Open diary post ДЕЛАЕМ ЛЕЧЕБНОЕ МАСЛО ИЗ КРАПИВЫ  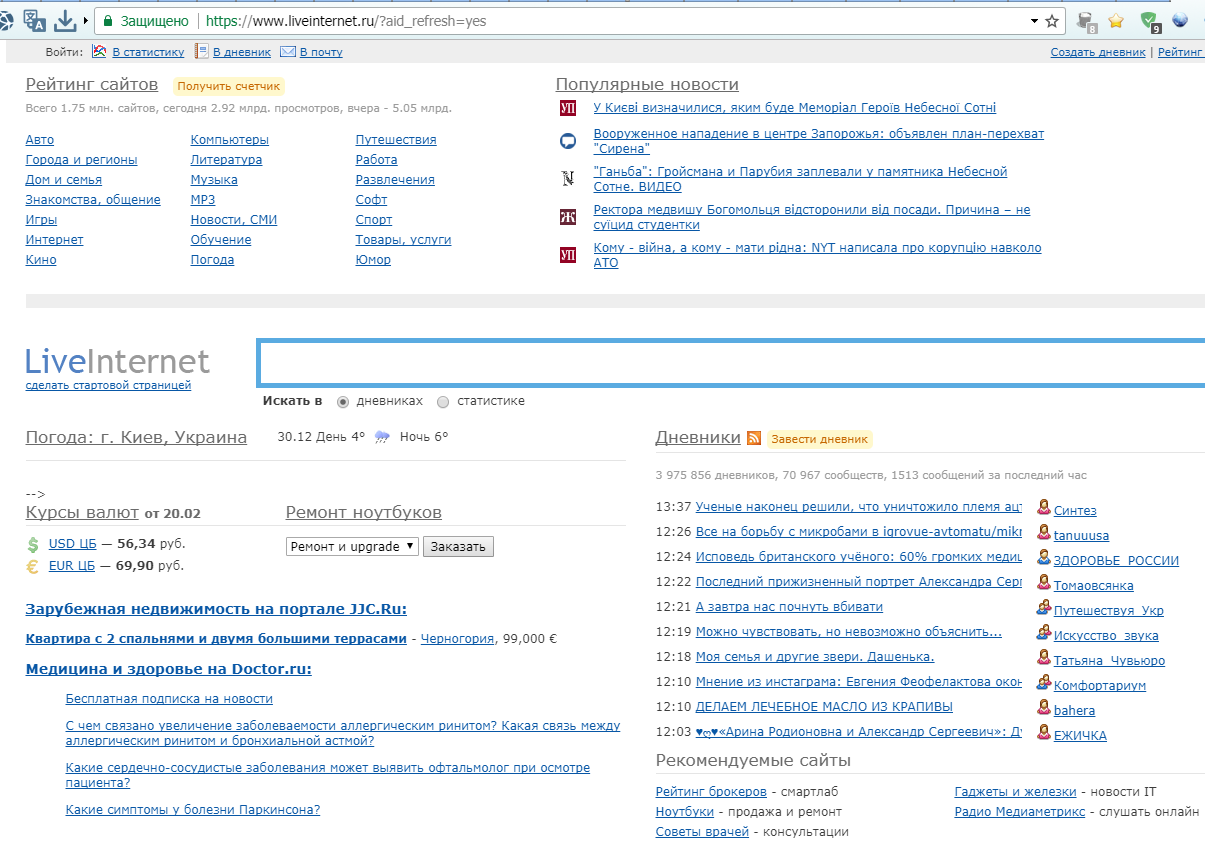click(x=824, y=707)
